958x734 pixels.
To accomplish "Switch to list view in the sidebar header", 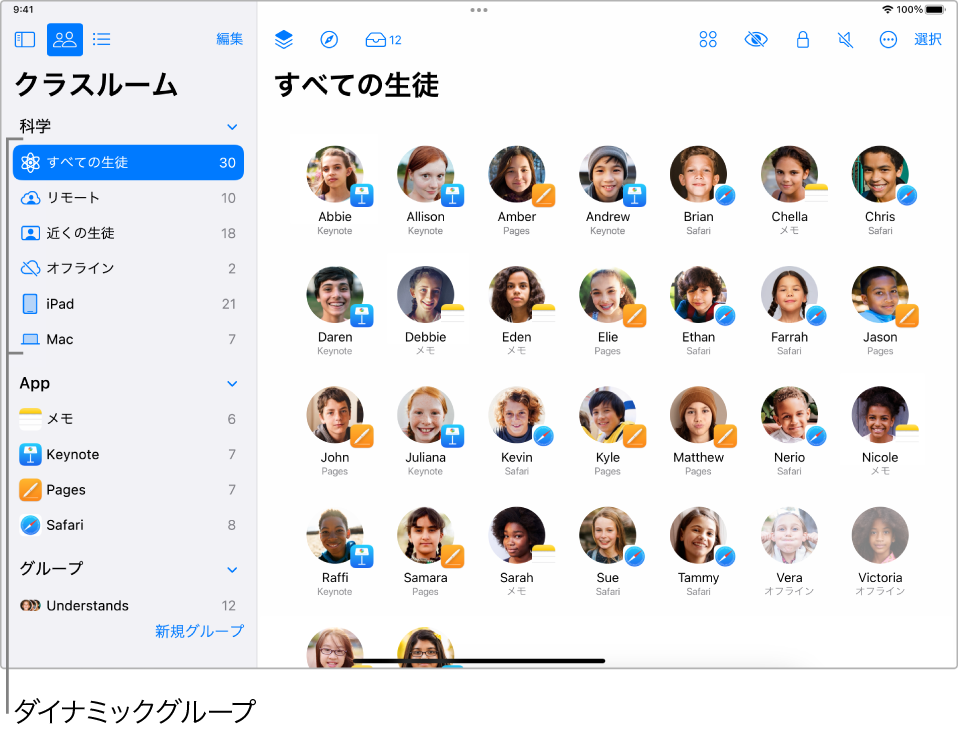I will click(x=101, y=39).
